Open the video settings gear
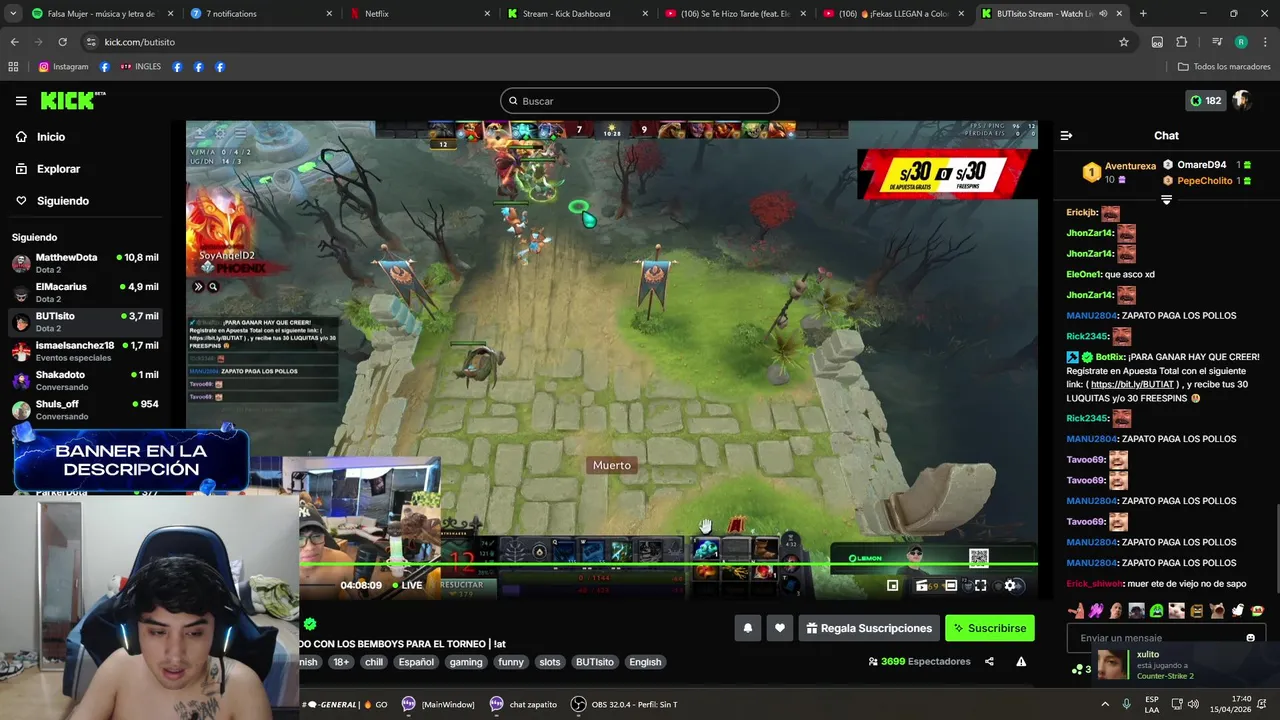This screenshot has width=1280, height=720. click(x=1010, y=586)
